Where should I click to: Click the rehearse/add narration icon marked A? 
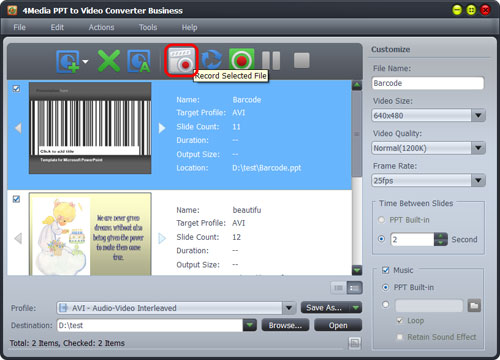point(139,61)
